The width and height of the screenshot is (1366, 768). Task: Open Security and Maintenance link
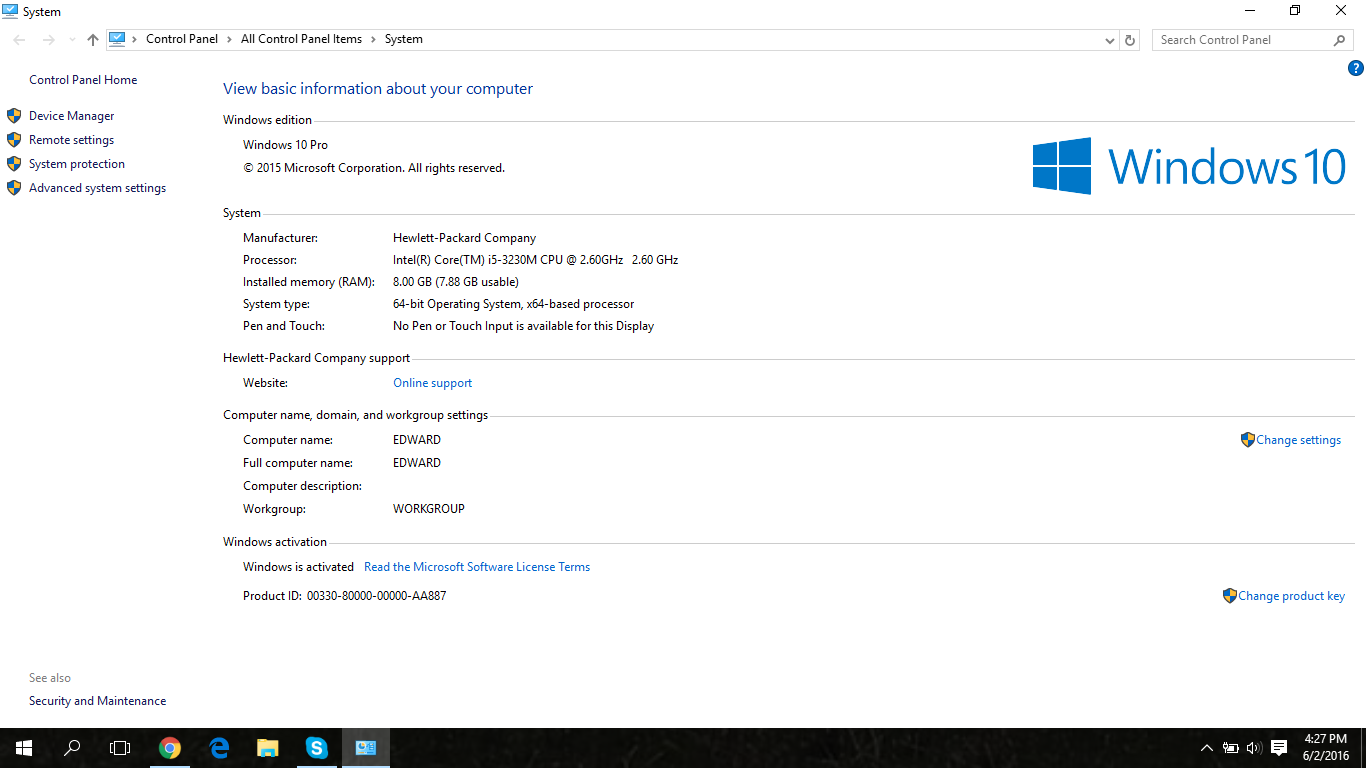point(98,701)
